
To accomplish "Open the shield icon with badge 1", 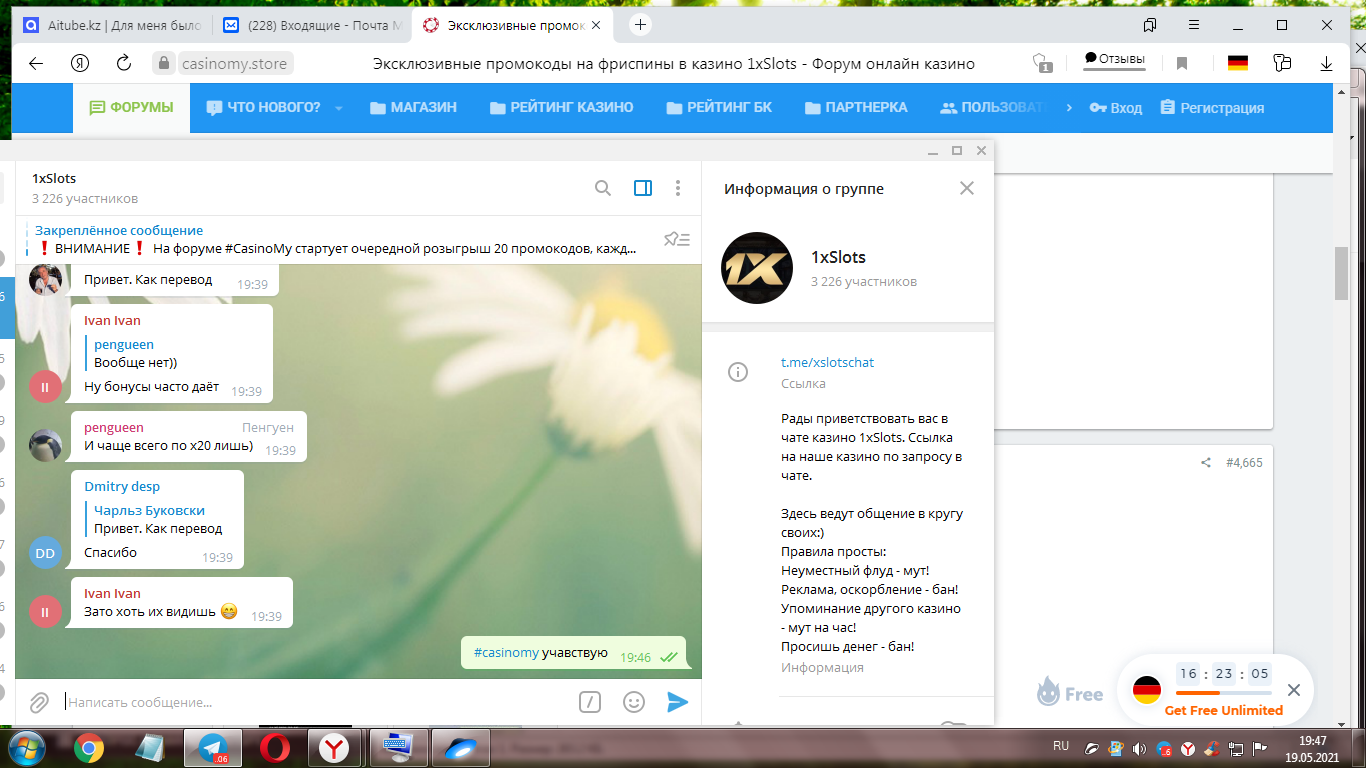I will point(1042,64).
